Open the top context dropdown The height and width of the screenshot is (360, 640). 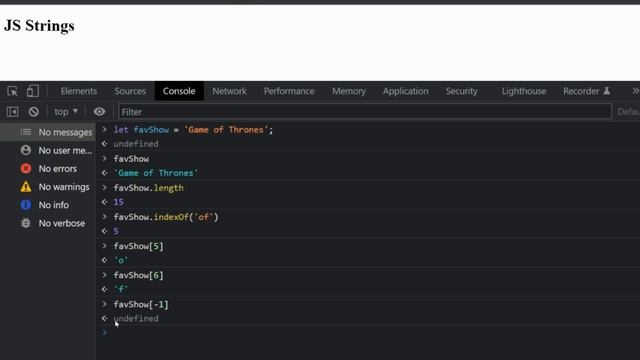pyautogui.click(x=66, y=111)
